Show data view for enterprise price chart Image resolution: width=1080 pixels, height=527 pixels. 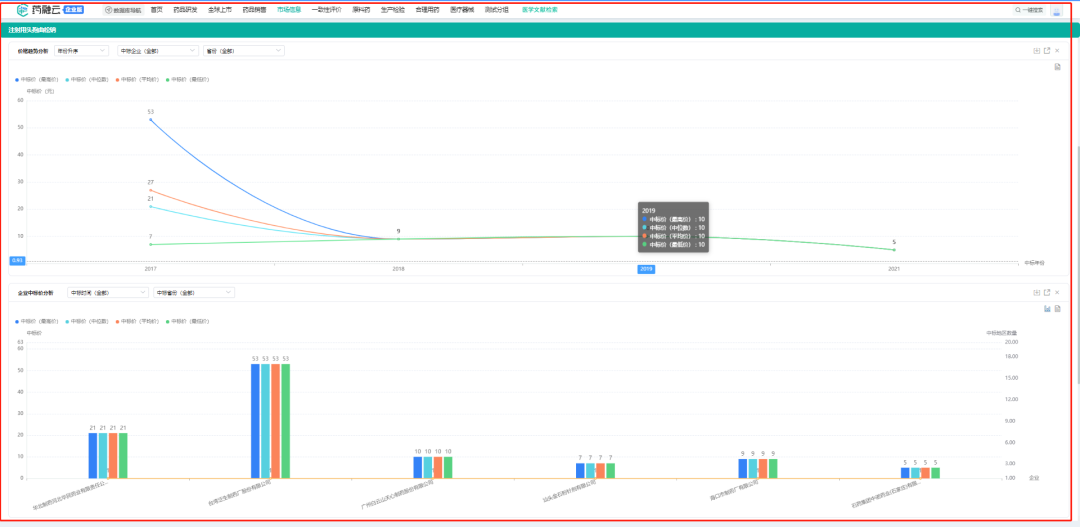[x=1057, y=309]
